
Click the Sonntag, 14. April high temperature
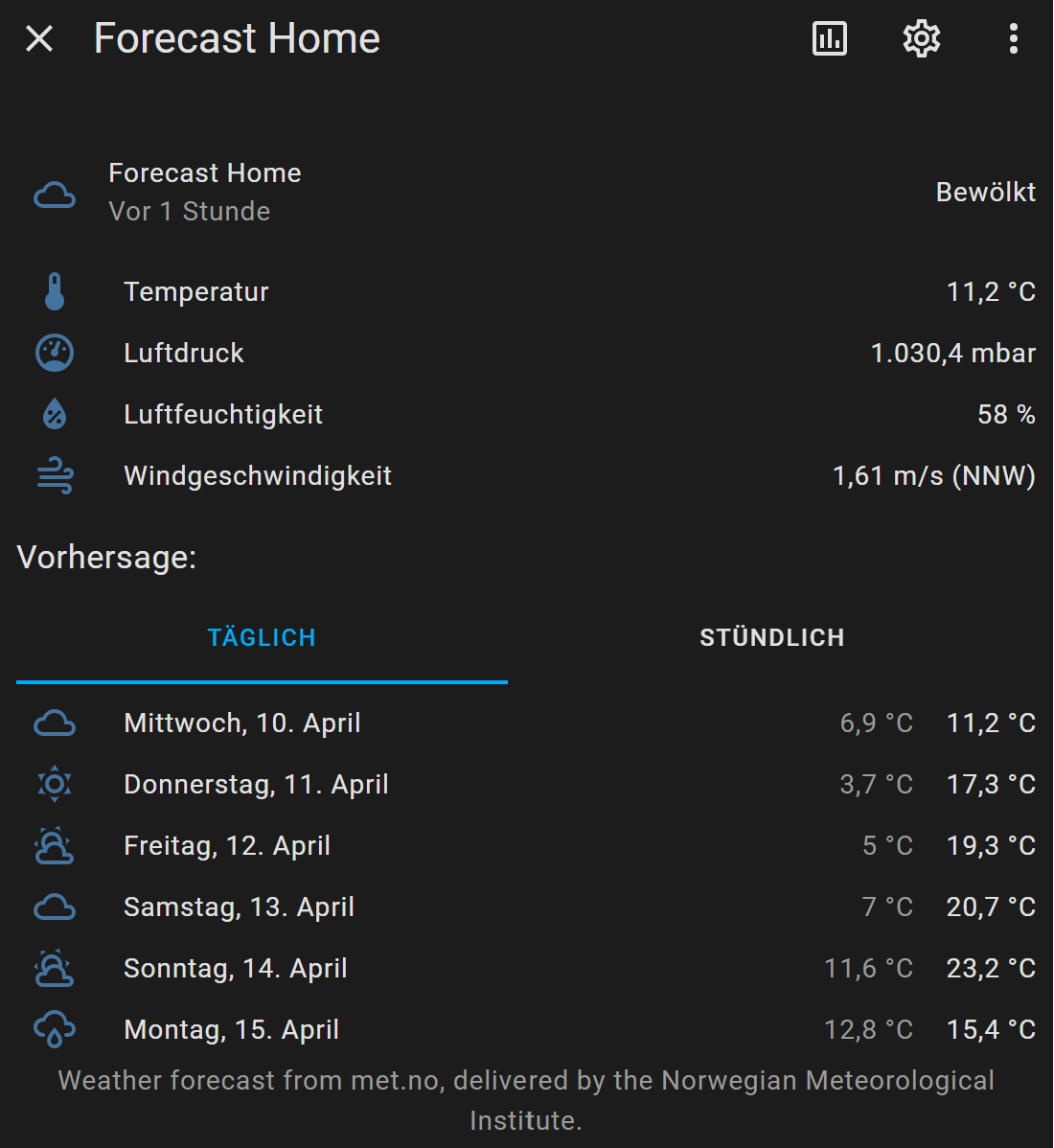[x=991, y=969]
